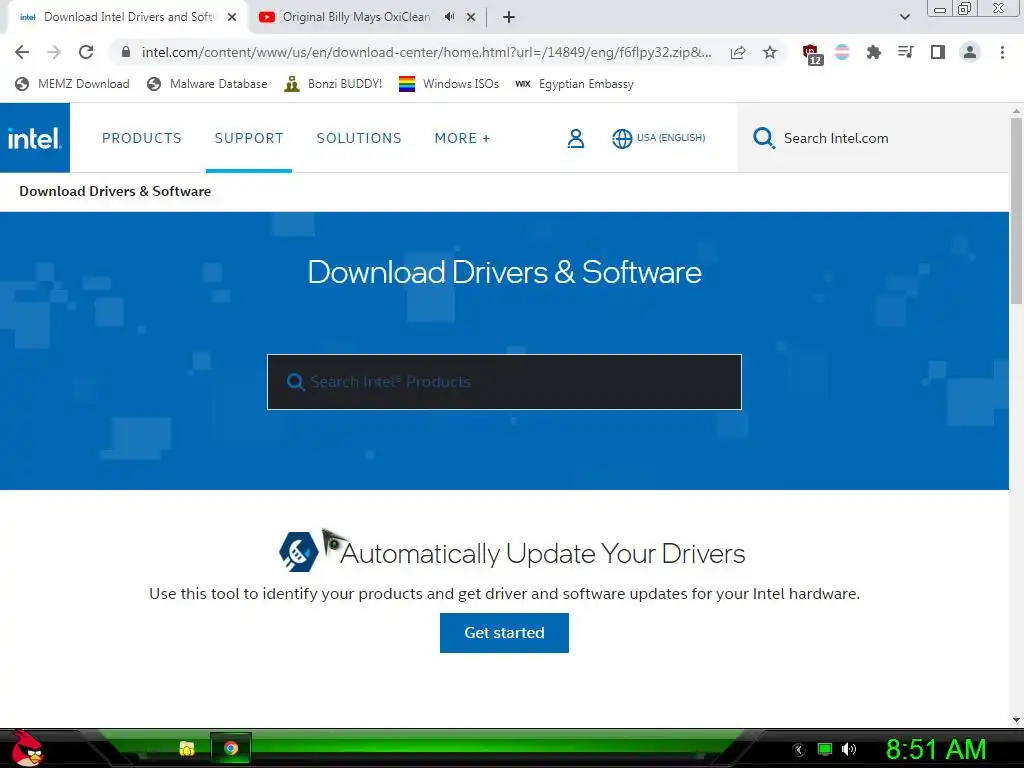This screenshot has height=768, width=1024.
Task: Click the lock icon in address bar
Action: click(126, 52)
